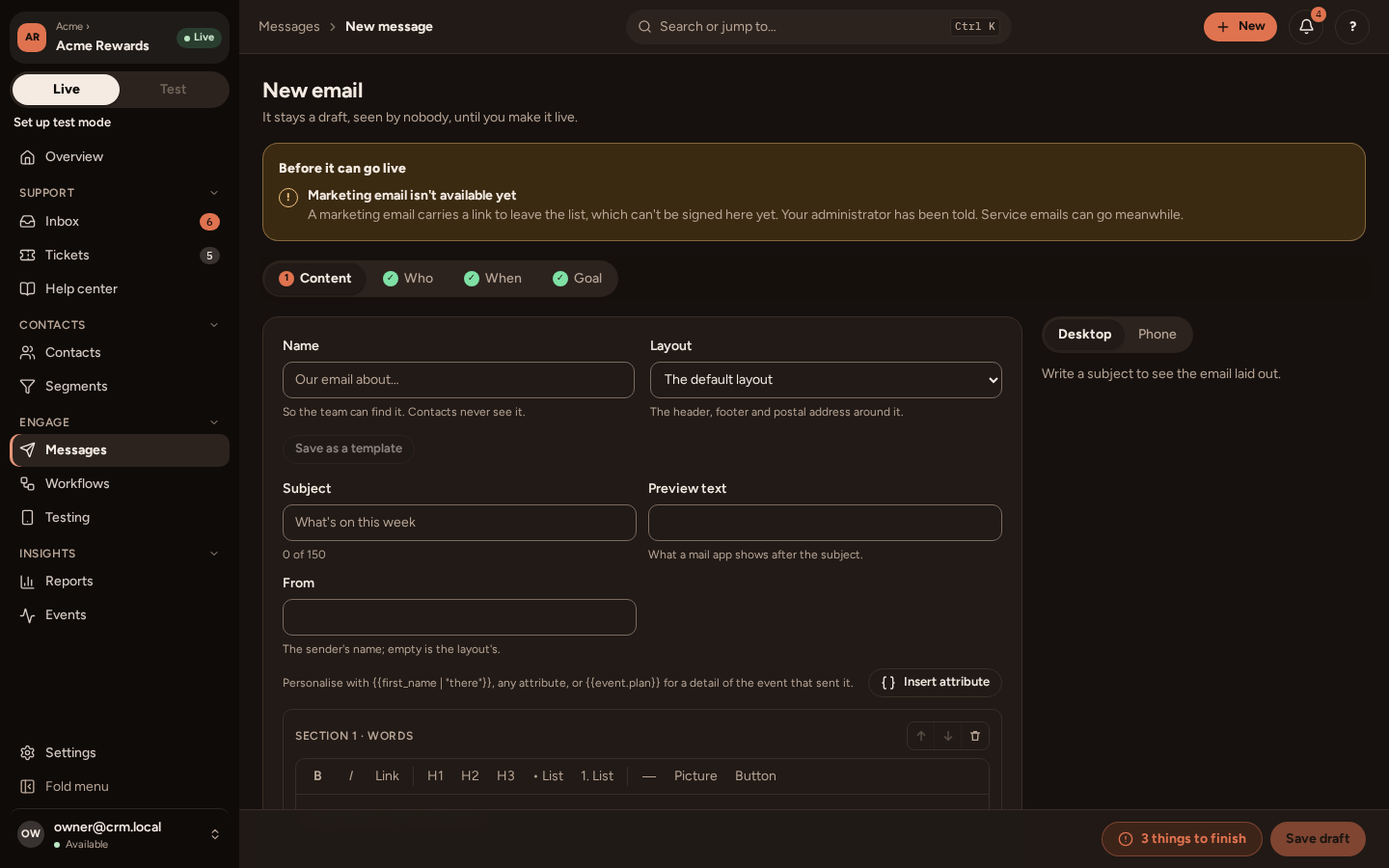Show the Desktop preview
The width and height of the screenshot is (1389, 868).
tap(1084, 335)
